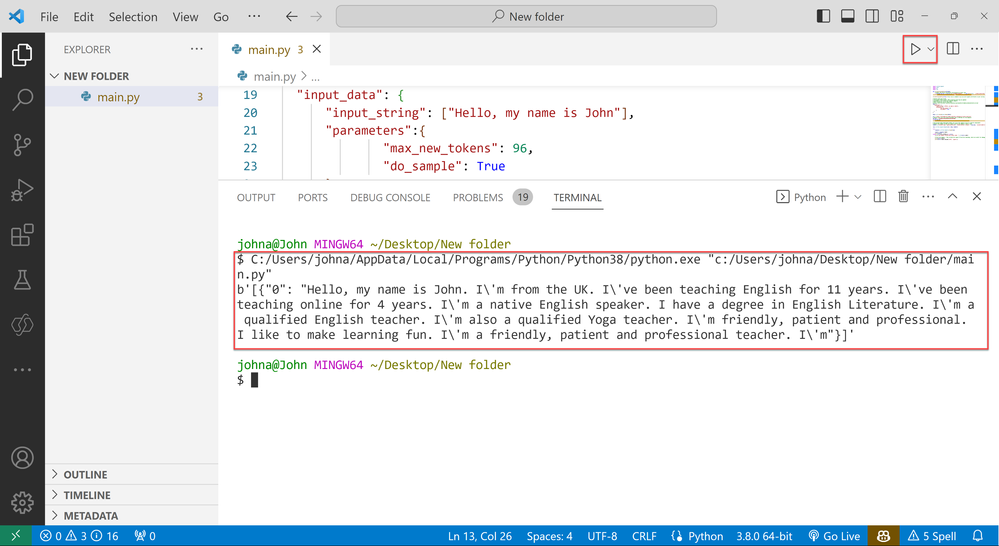Click the Python terminal label
Viewport: 999px width, 546px height.
pyautogui.click(x=801, y=198)
